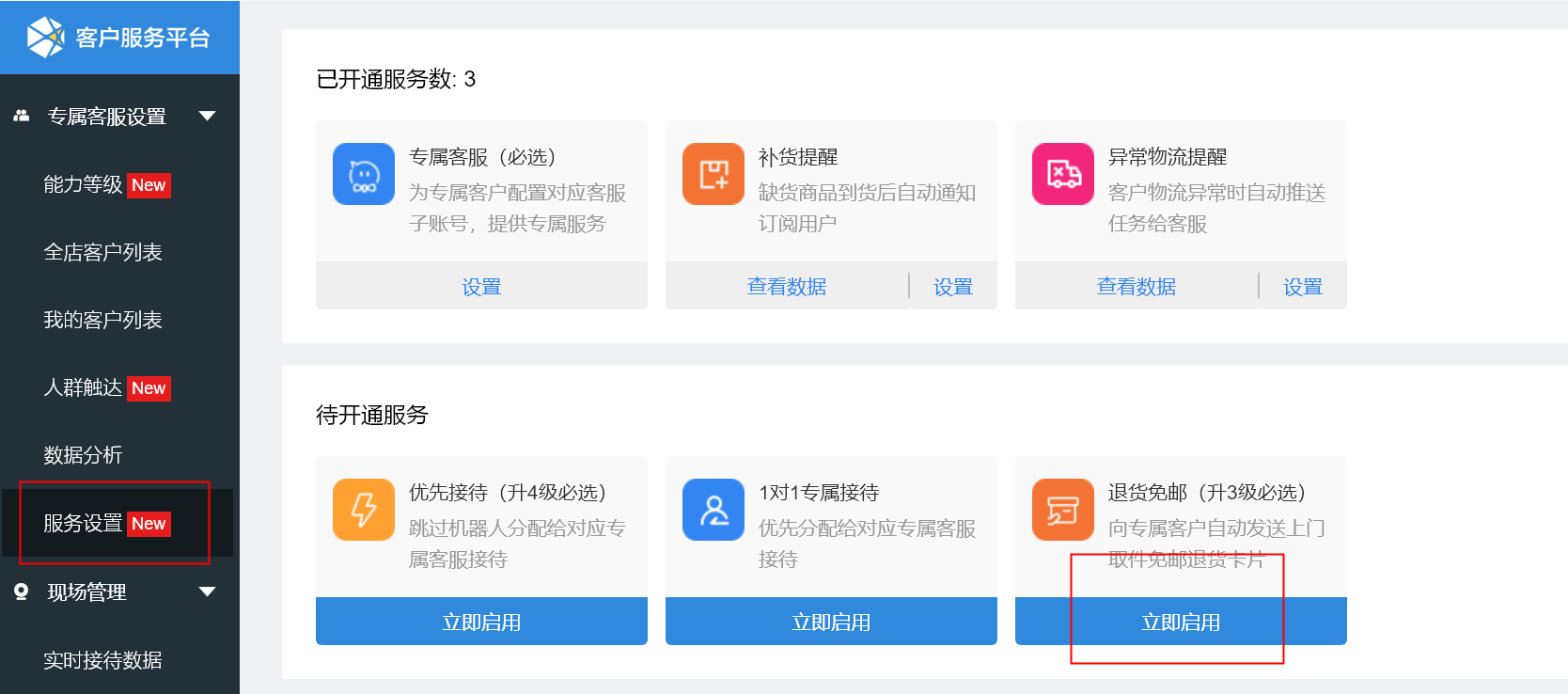Open 全店客户列表 menu item
Screen dimensions: 1568x694
(x=102, y=252)
